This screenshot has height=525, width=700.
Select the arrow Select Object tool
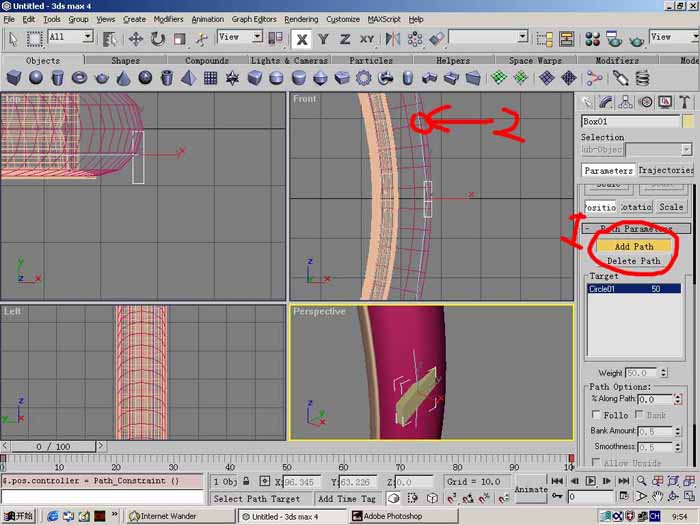pos(13,39)
